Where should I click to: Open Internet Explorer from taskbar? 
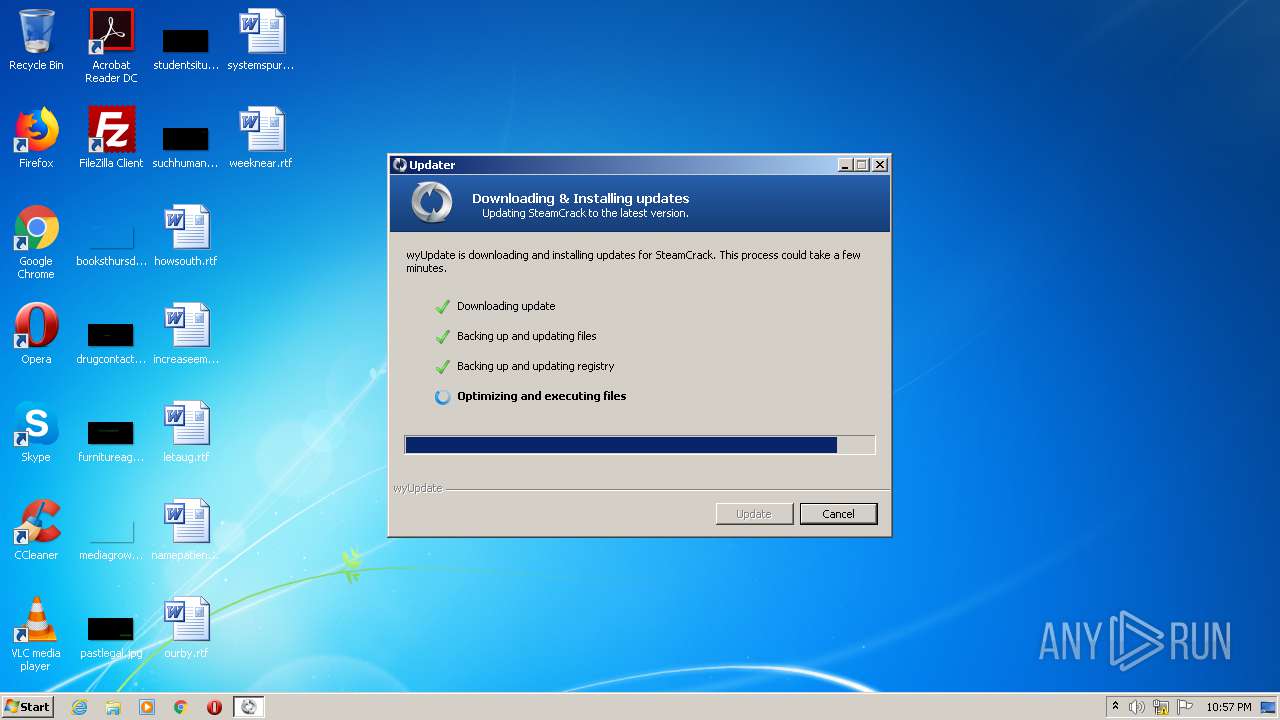pos(79,707)
